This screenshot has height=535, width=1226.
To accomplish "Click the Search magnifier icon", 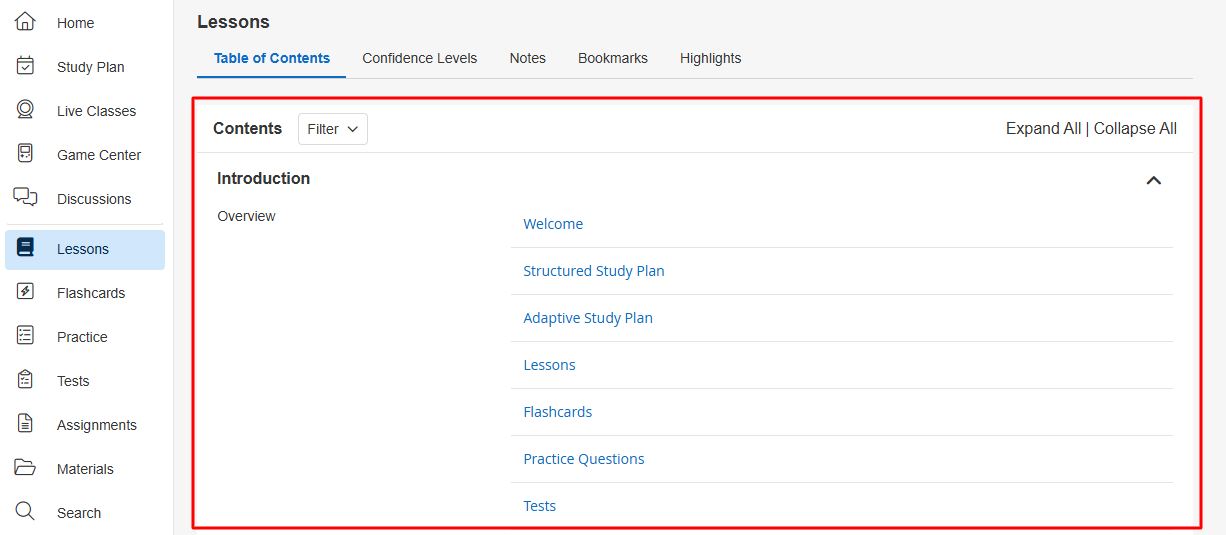I will point(26,512).
